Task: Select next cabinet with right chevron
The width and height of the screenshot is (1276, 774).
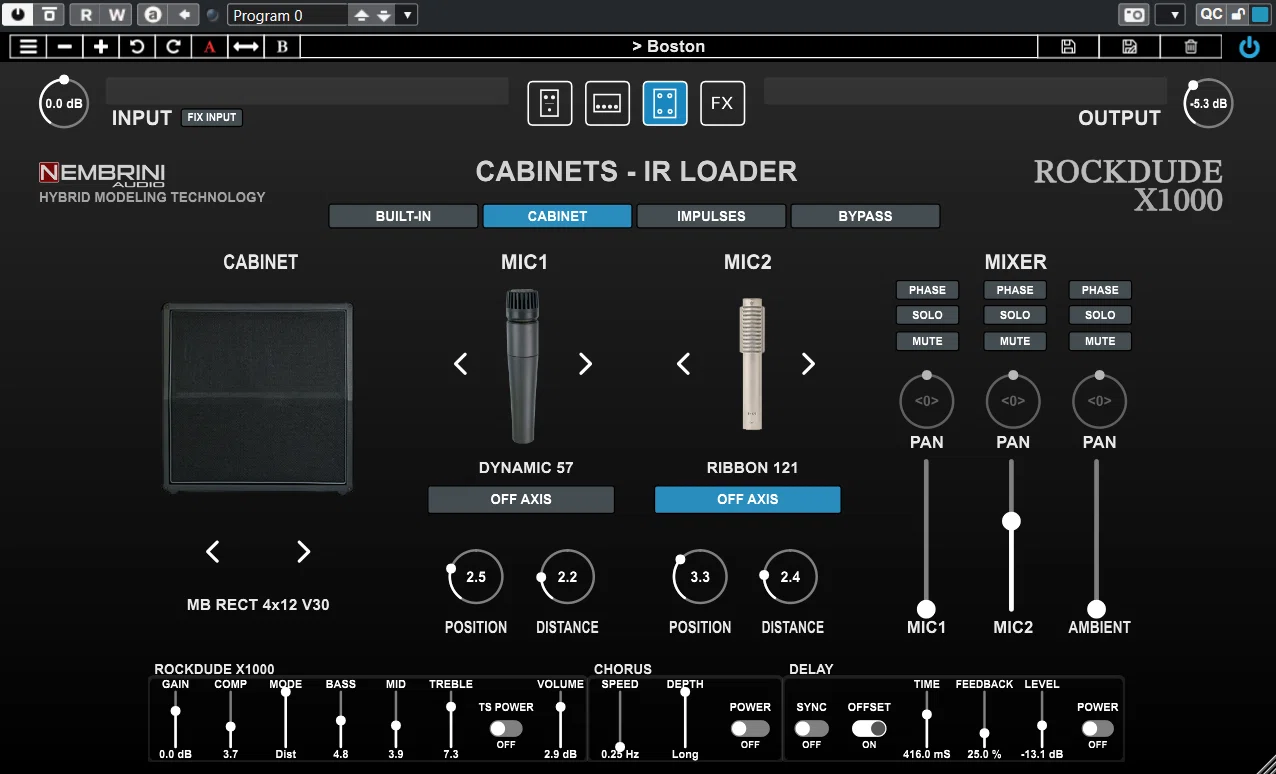Action: click(x=304, y=551)
